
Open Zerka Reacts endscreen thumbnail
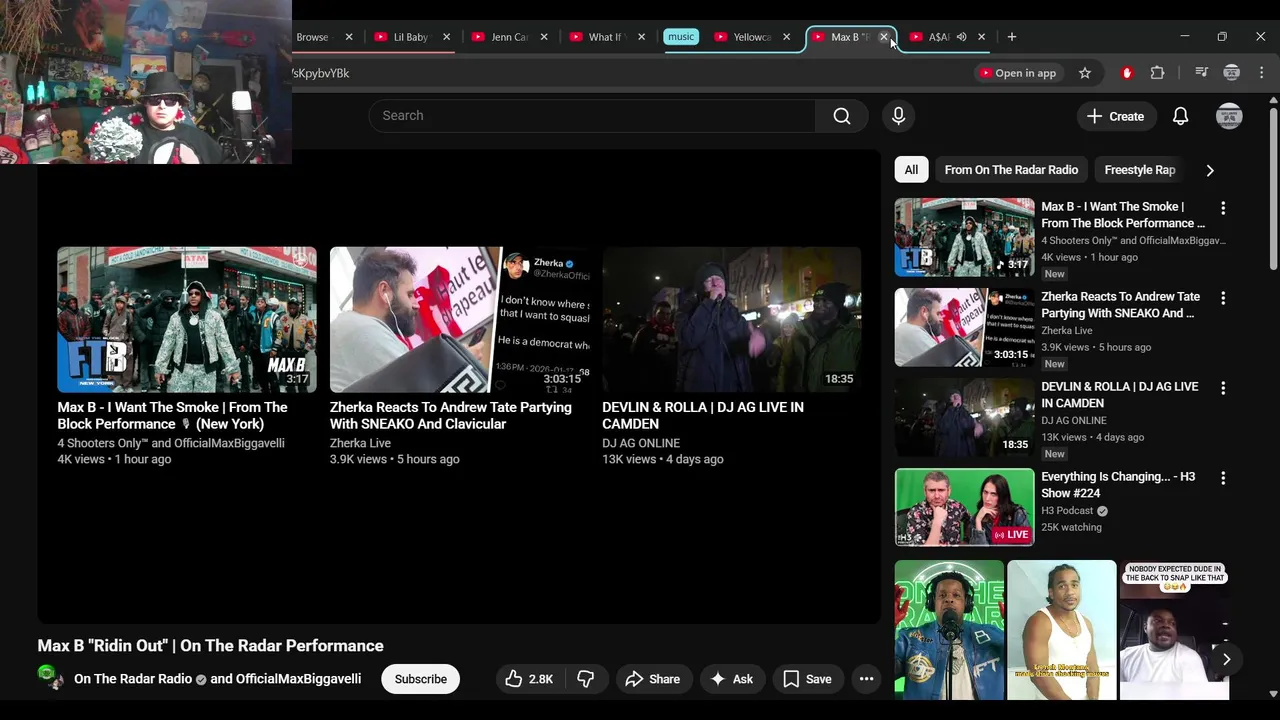[x=459, y=320]
